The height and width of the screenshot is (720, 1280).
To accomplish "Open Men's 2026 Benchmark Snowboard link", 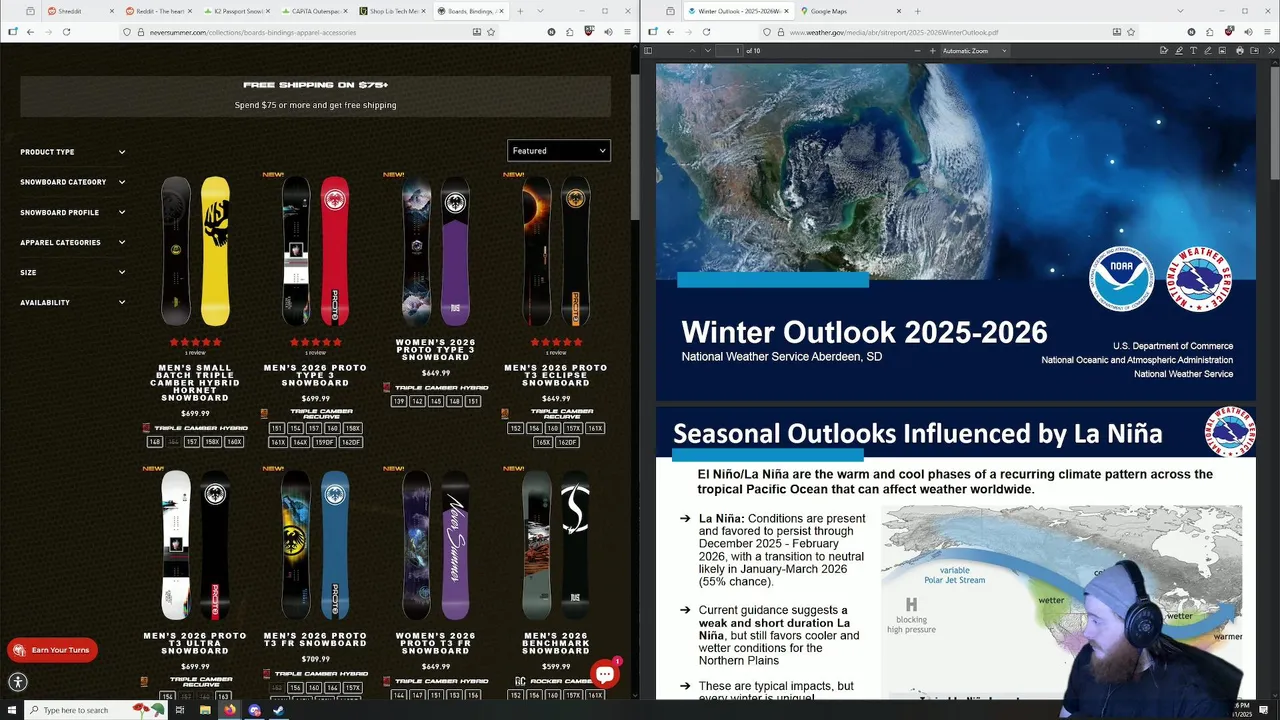I will [555, 643].
